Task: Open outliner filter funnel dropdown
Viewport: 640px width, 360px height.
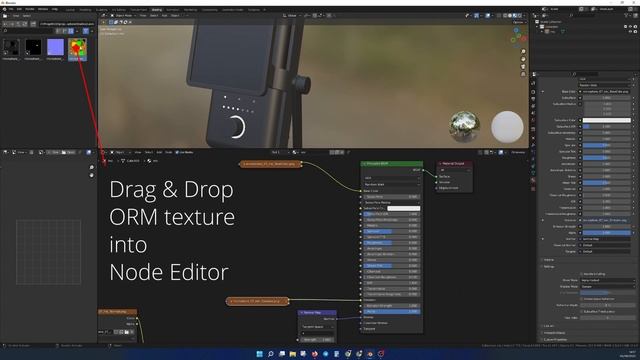Action: [627, 16]
